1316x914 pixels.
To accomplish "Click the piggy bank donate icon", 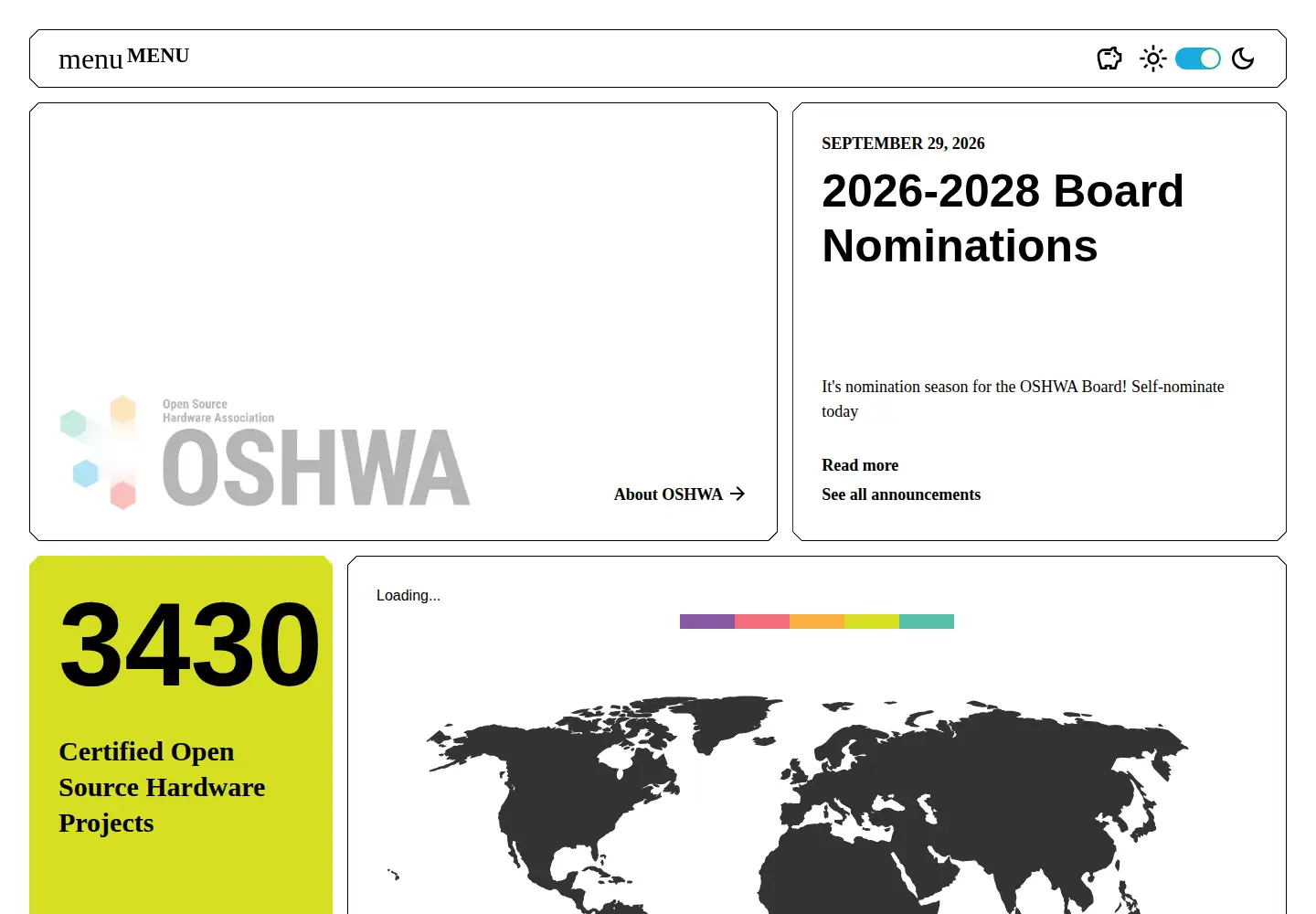I will (1109, 58).
